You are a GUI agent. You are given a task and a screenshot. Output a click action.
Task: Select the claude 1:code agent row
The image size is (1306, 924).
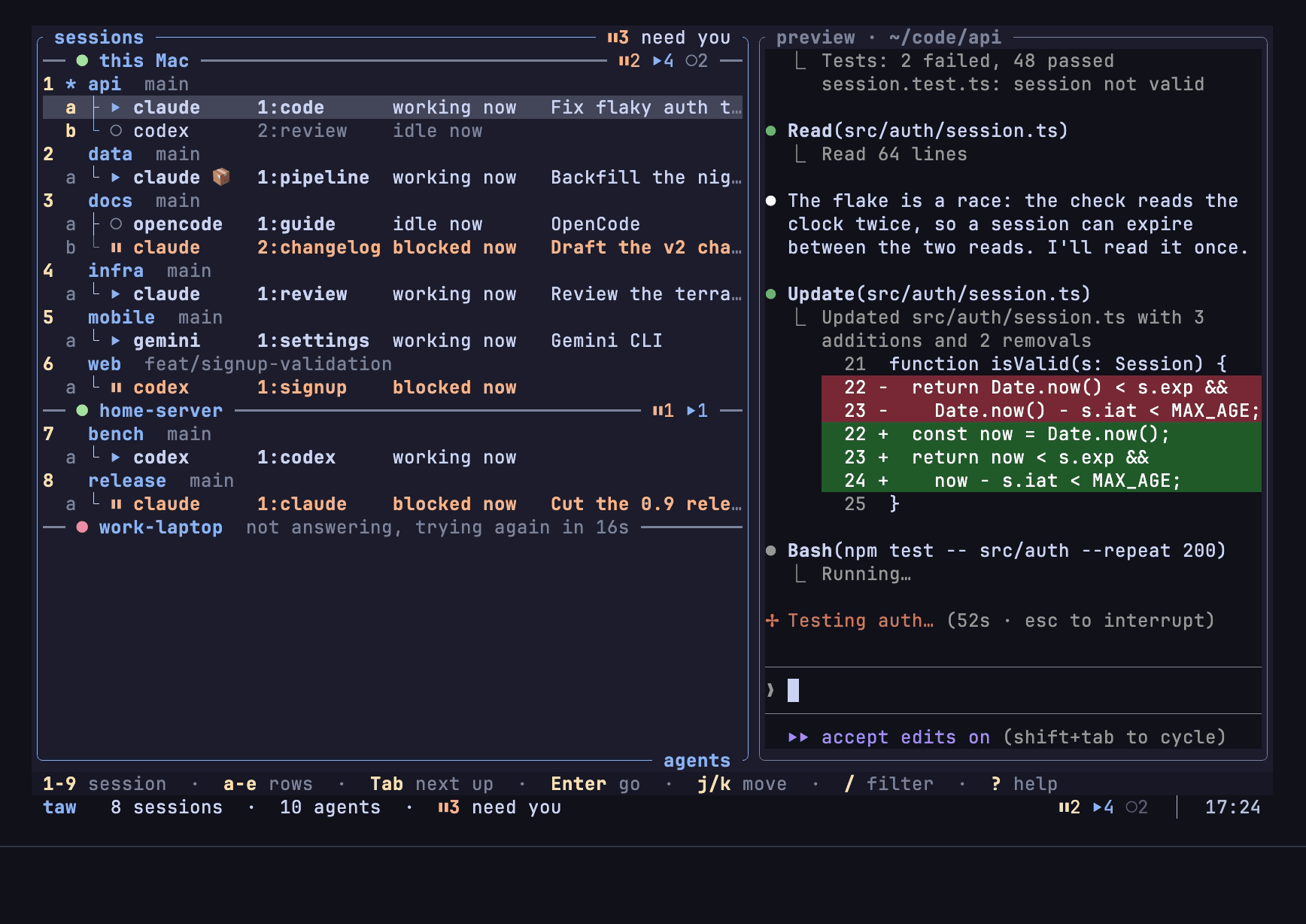(393, 108)
